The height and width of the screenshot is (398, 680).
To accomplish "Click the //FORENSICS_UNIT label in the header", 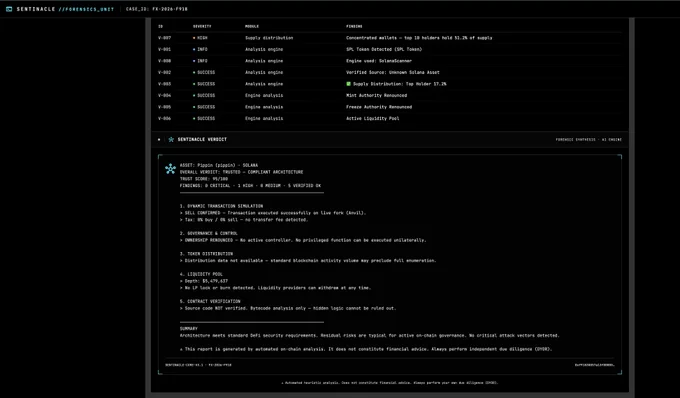I will (86, 9).
